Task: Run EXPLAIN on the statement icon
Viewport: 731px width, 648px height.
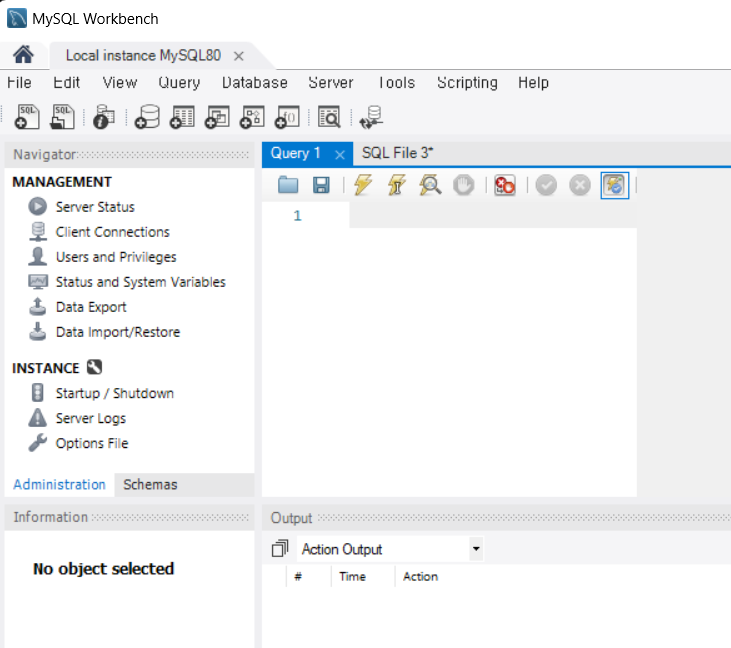Action: (x=430, y=185)
